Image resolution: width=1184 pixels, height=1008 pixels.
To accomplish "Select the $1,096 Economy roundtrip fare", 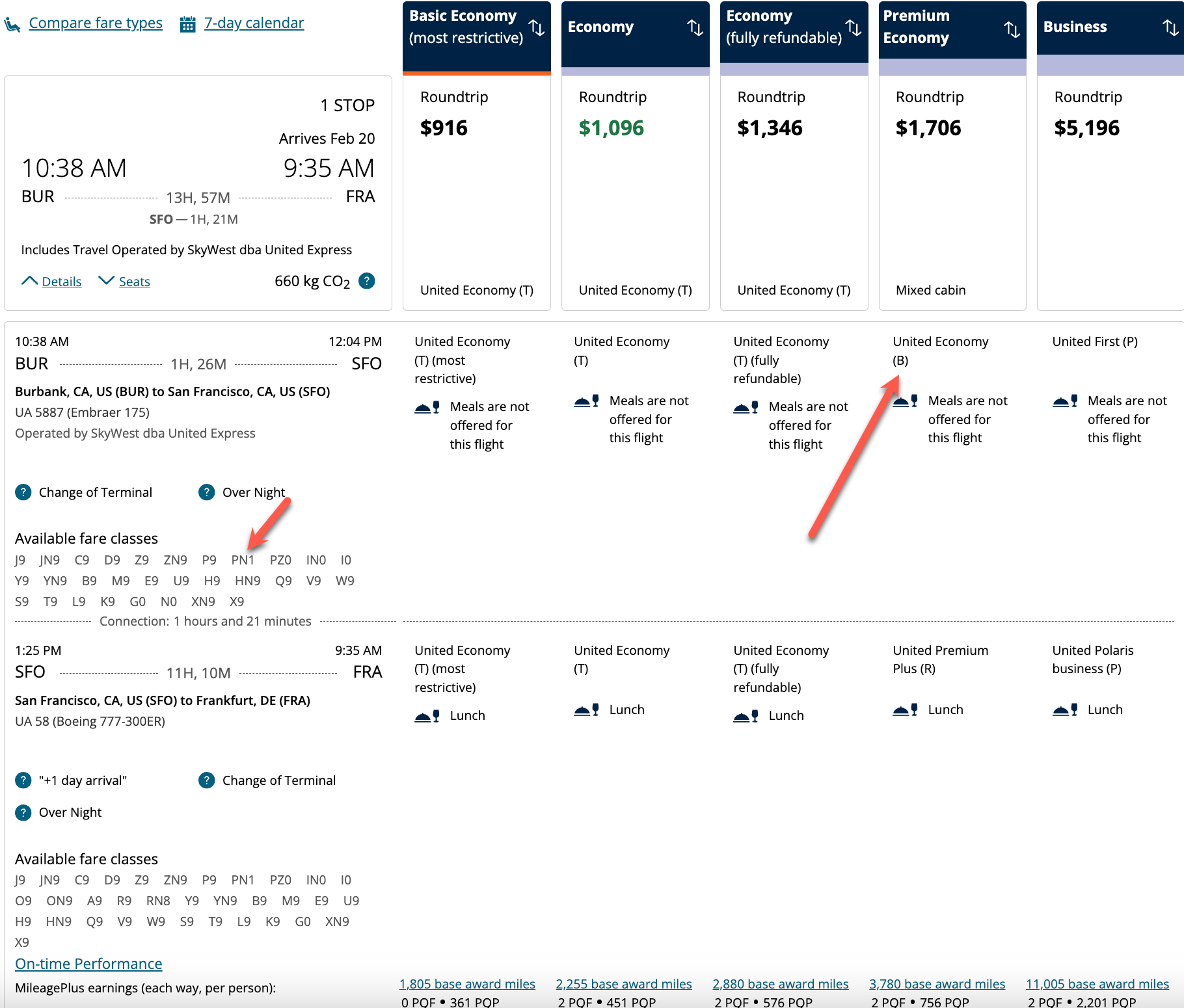I will point(611,127).
